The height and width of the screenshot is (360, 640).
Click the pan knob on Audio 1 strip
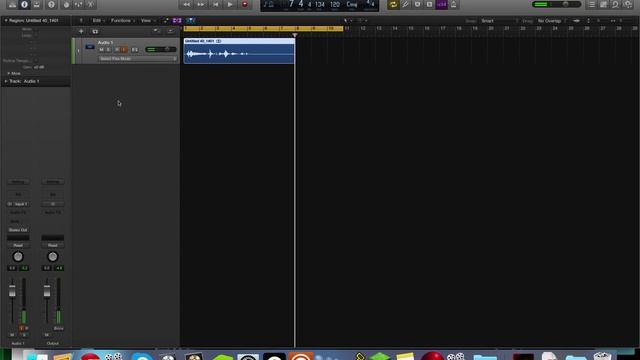click(x=18, y=257)
